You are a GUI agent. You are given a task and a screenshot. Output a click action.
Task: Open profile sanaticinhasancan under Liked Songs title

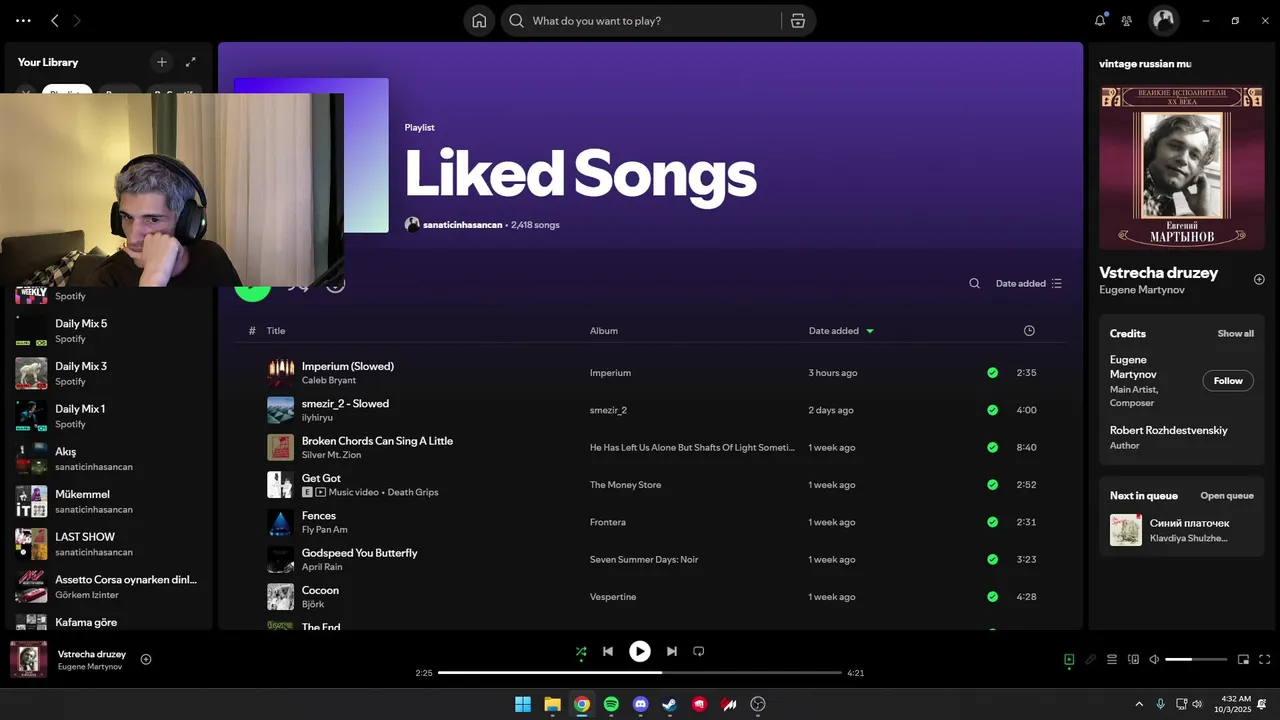pyautogui.click(x=464, y=225)
